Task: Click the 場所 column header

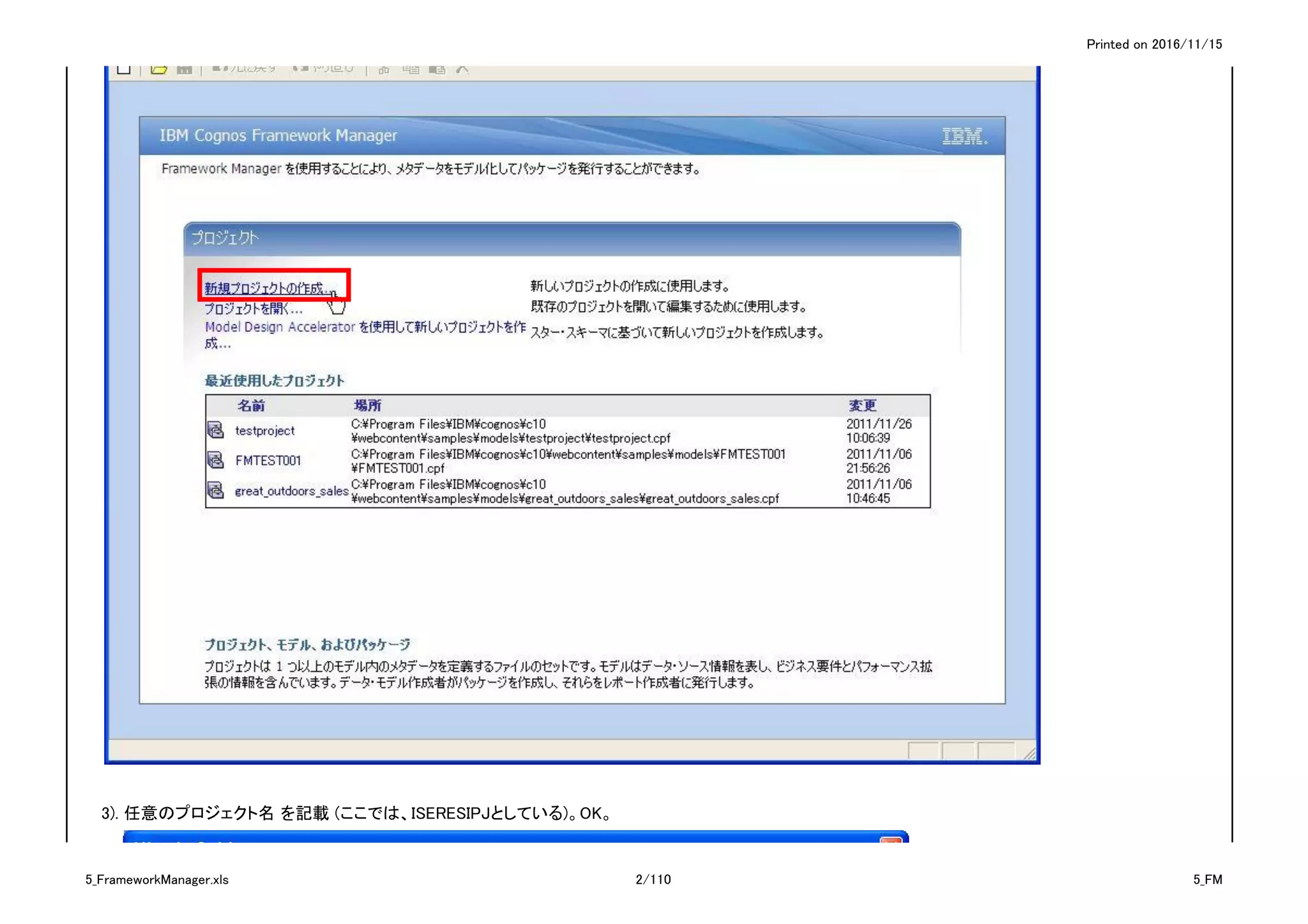Action: [367, 405]
